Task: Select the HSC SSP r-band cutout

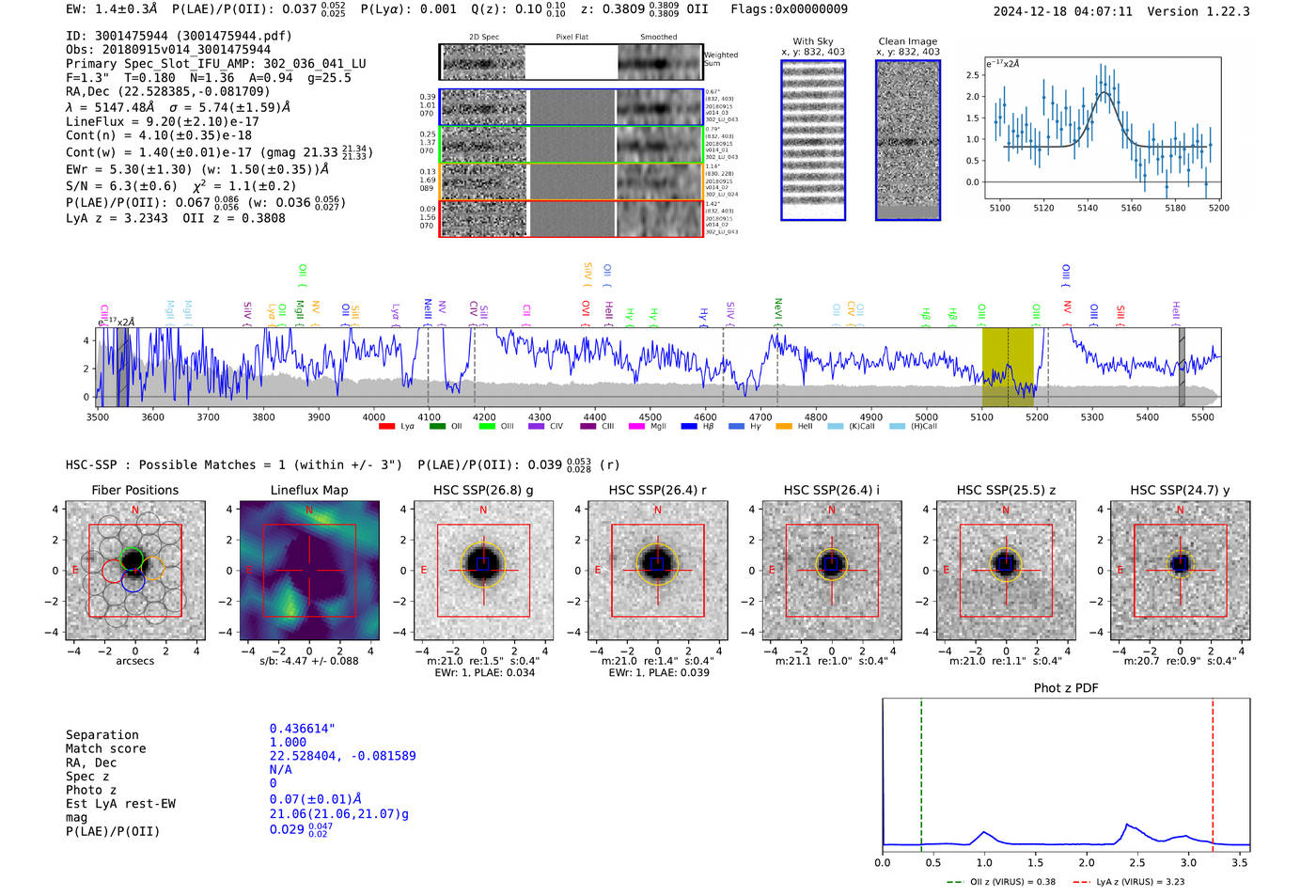Action: pyautogui.click(x=657, y=571)
